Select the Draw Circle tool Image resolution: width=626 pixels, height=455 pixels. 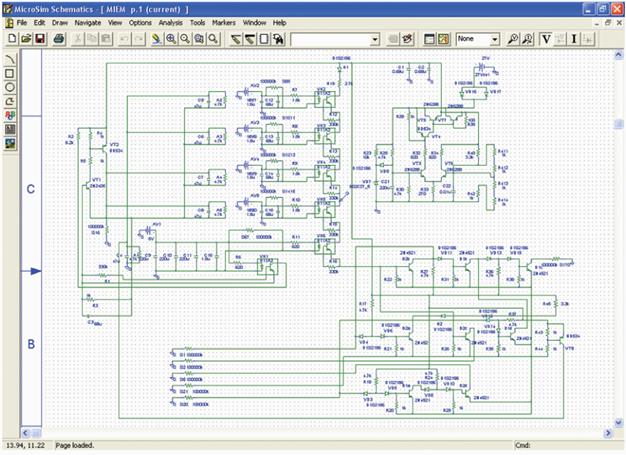click(10, 87)
